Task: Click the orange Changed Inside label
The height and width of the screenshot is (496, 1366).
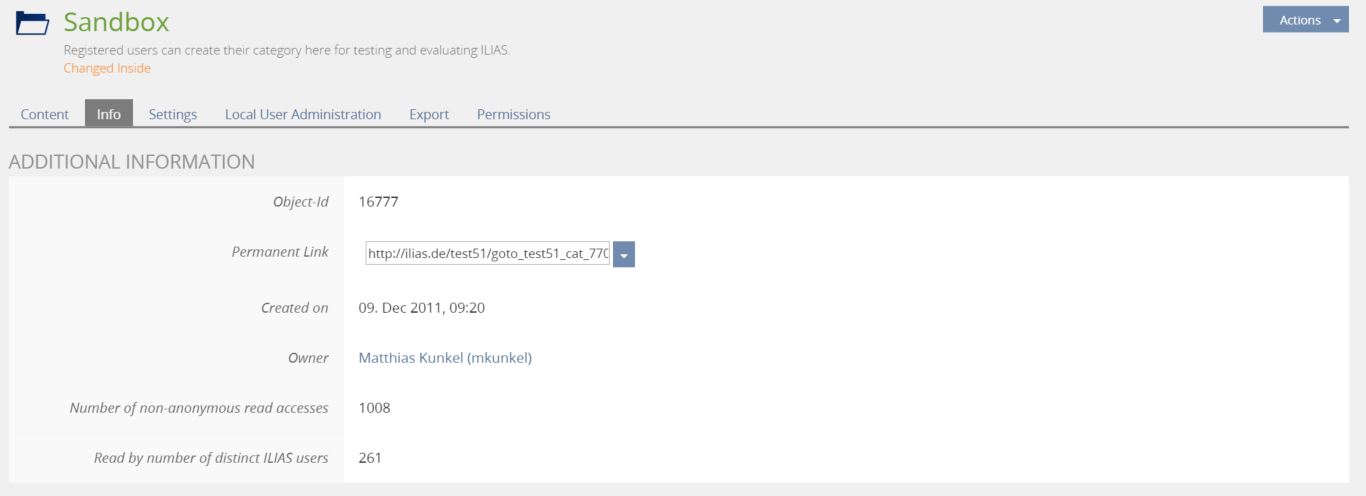Action: (107, 68)
